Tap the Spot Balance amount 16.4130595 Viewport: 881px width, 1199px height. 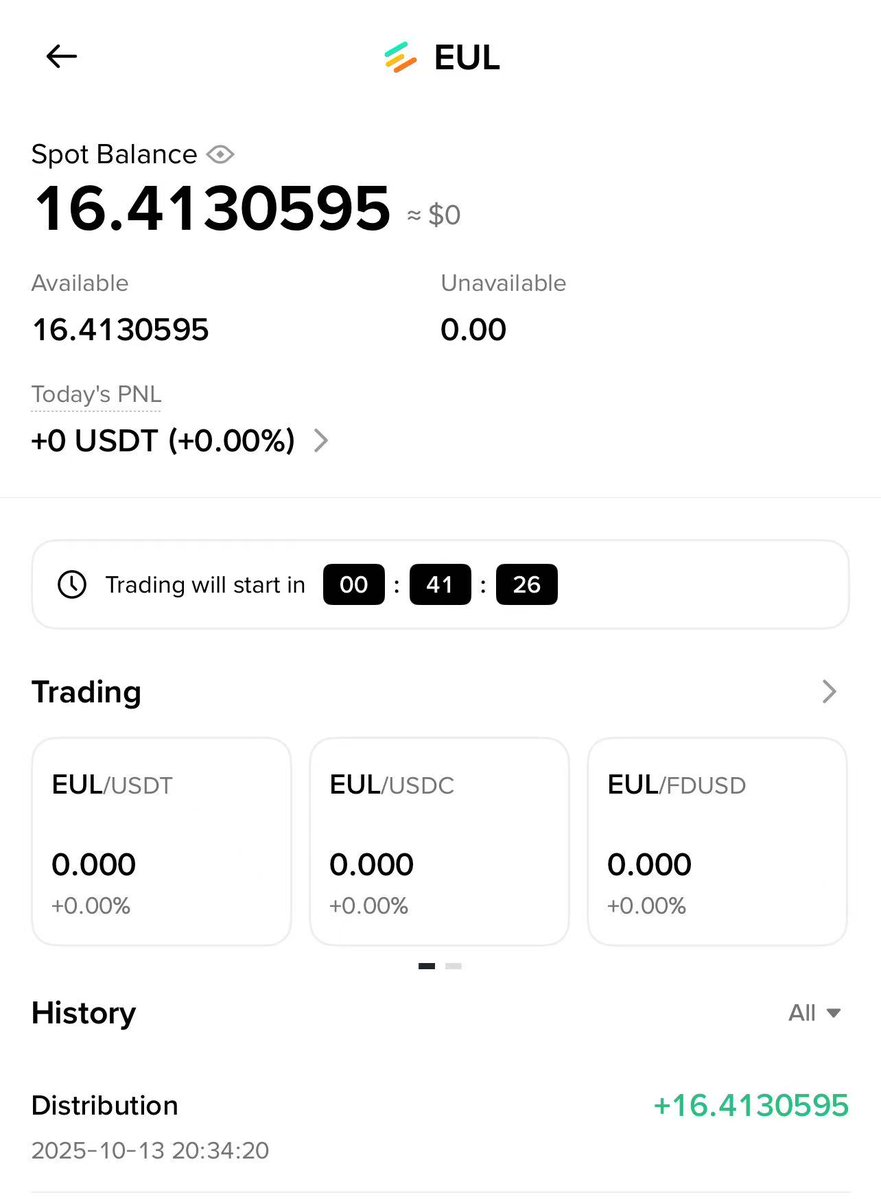[212, 209]
